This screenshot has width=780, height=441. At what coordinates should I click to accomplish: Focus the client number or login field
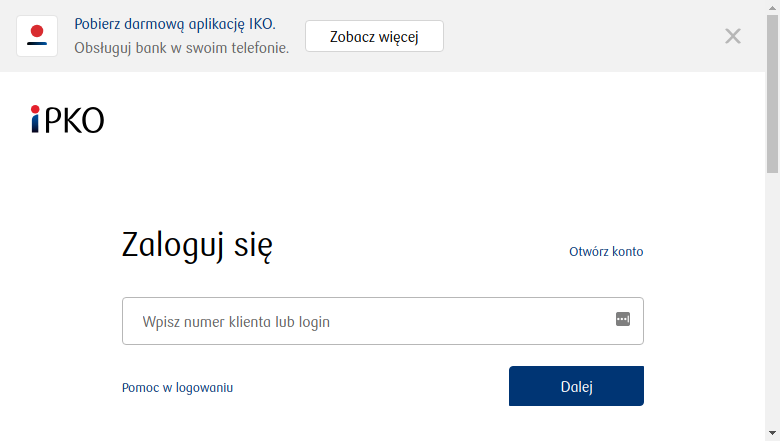coord(383,321)
